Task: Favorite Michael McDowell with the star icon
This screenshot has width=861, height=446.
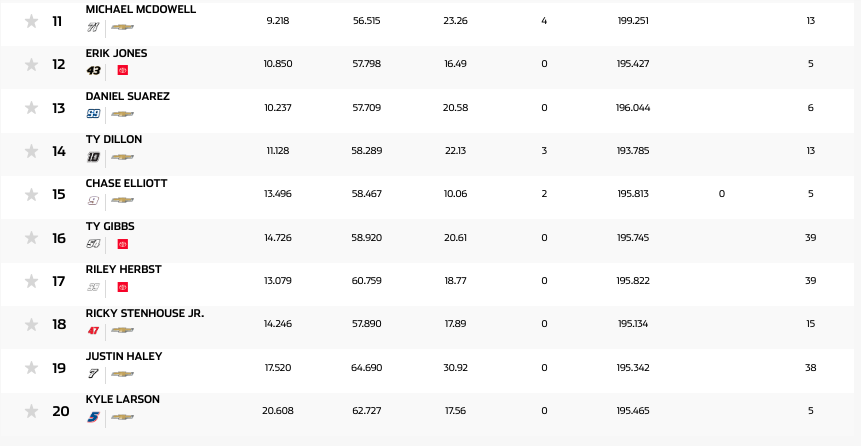Action: point(32,21)
